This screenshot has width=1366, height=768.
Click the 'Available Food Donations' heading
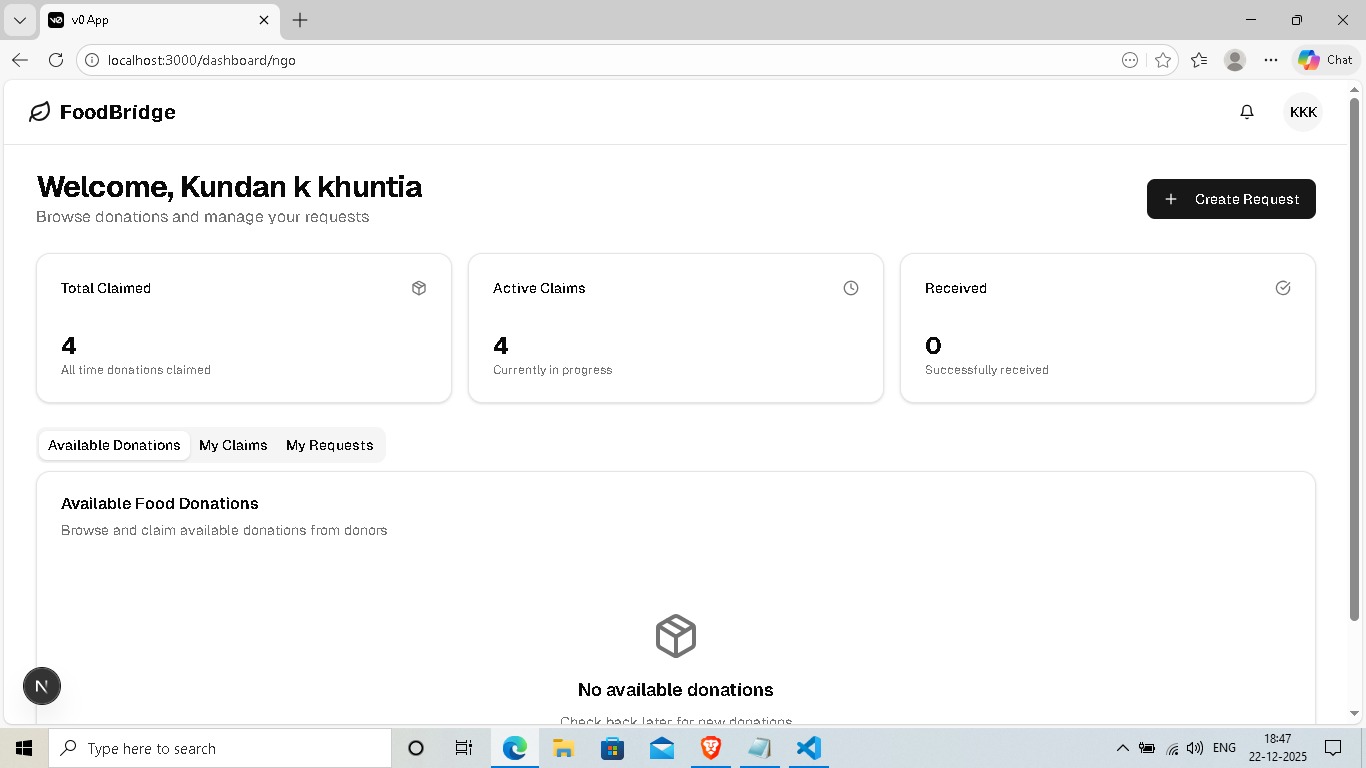pos(160,503)
